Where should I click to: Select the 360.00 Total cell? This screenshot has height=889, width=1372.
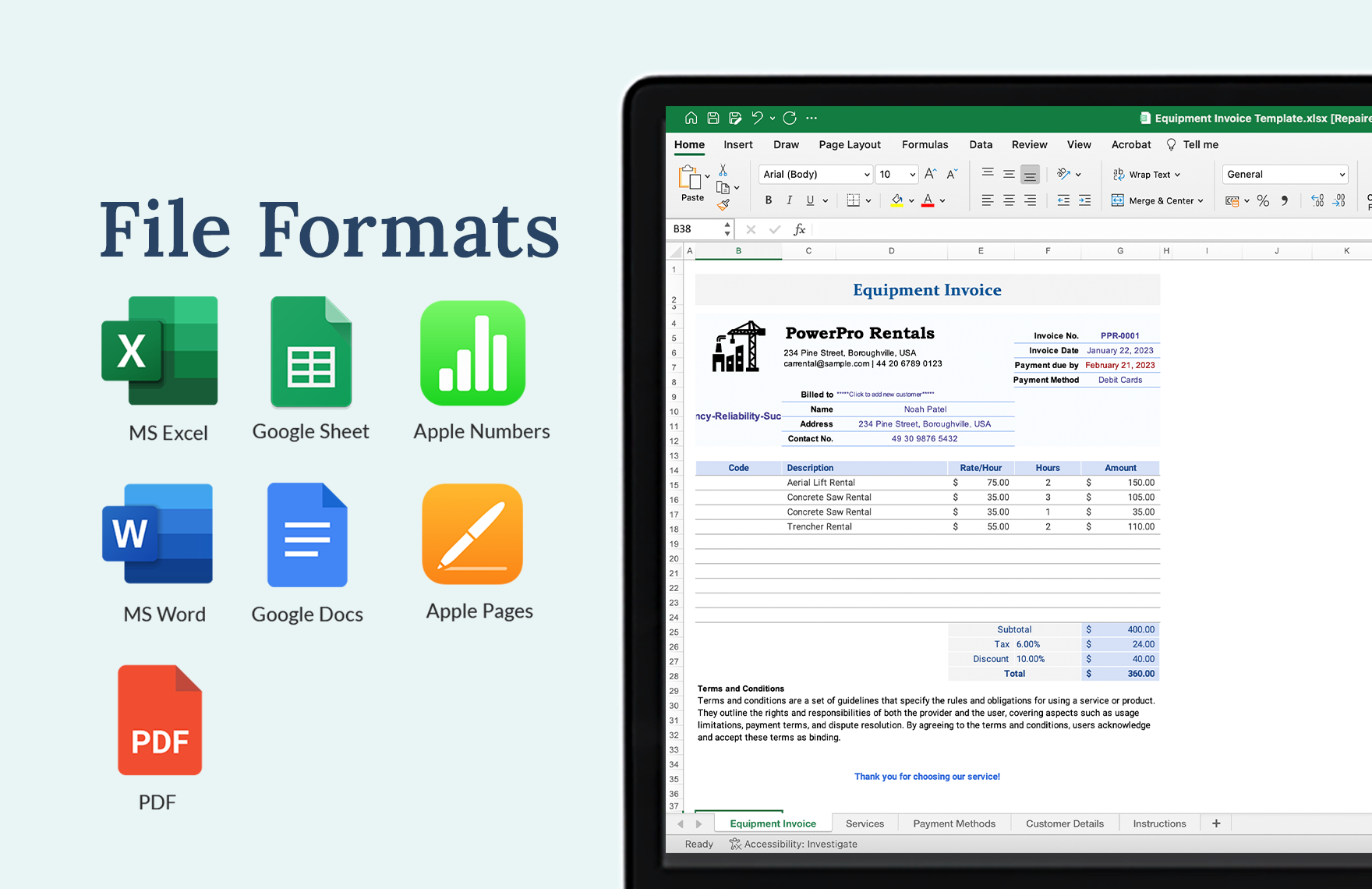coord(1120,674)
